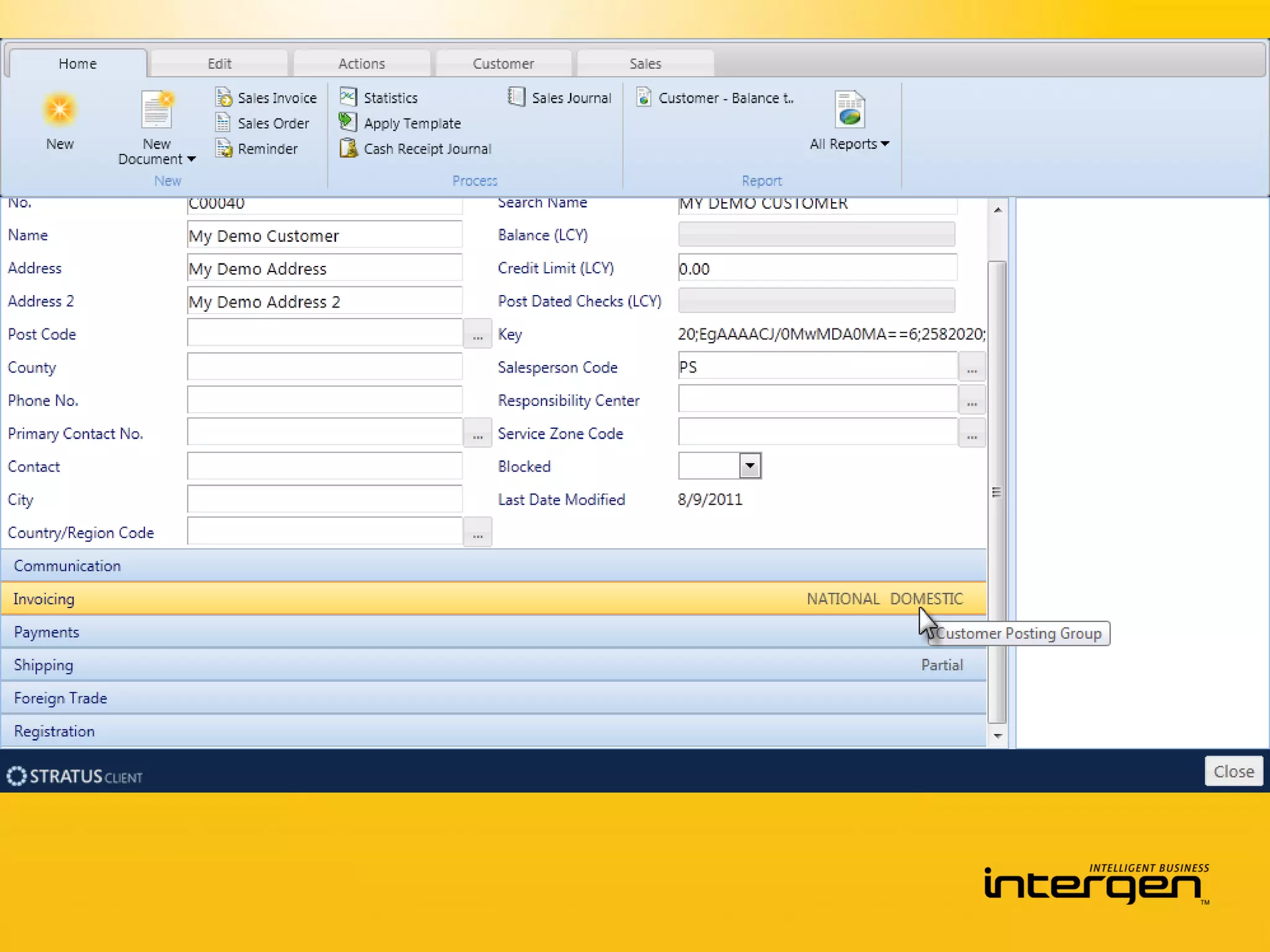Click the Sales Order icon

coord(223,123)
